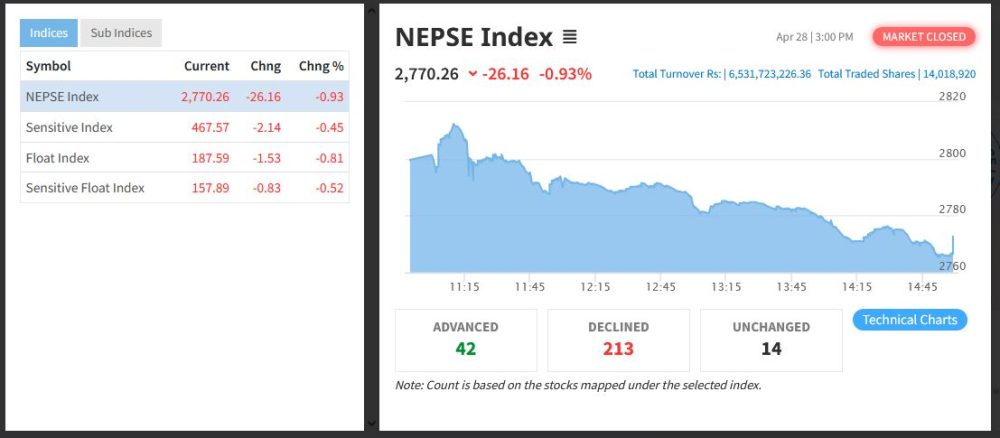Click the MARKET CLOSED badge

click(923, 37)
